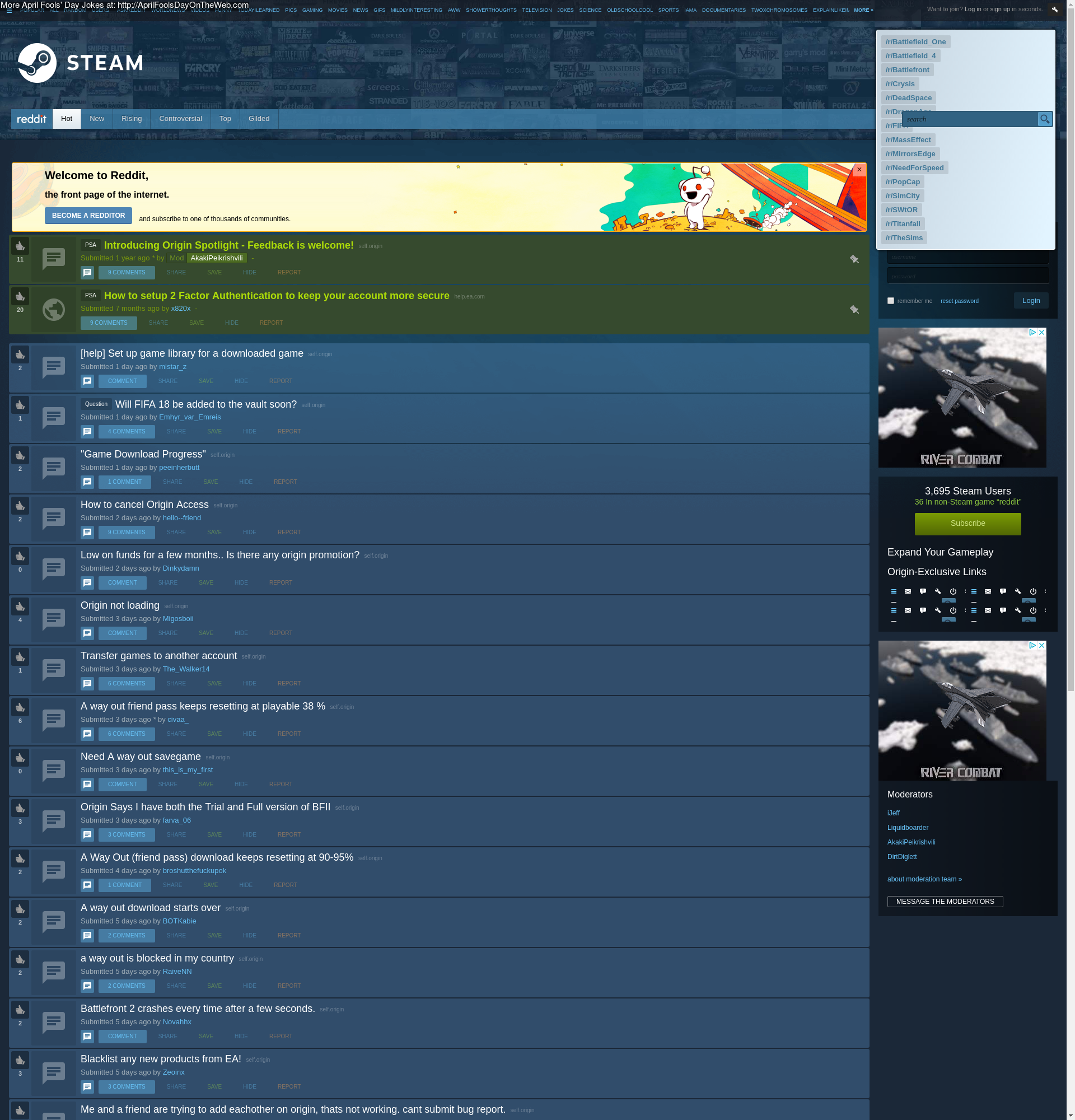Screen dimensions: 1075x1120
Task: Upvote 'Set up game library' help post
Action: coord(20,354)
